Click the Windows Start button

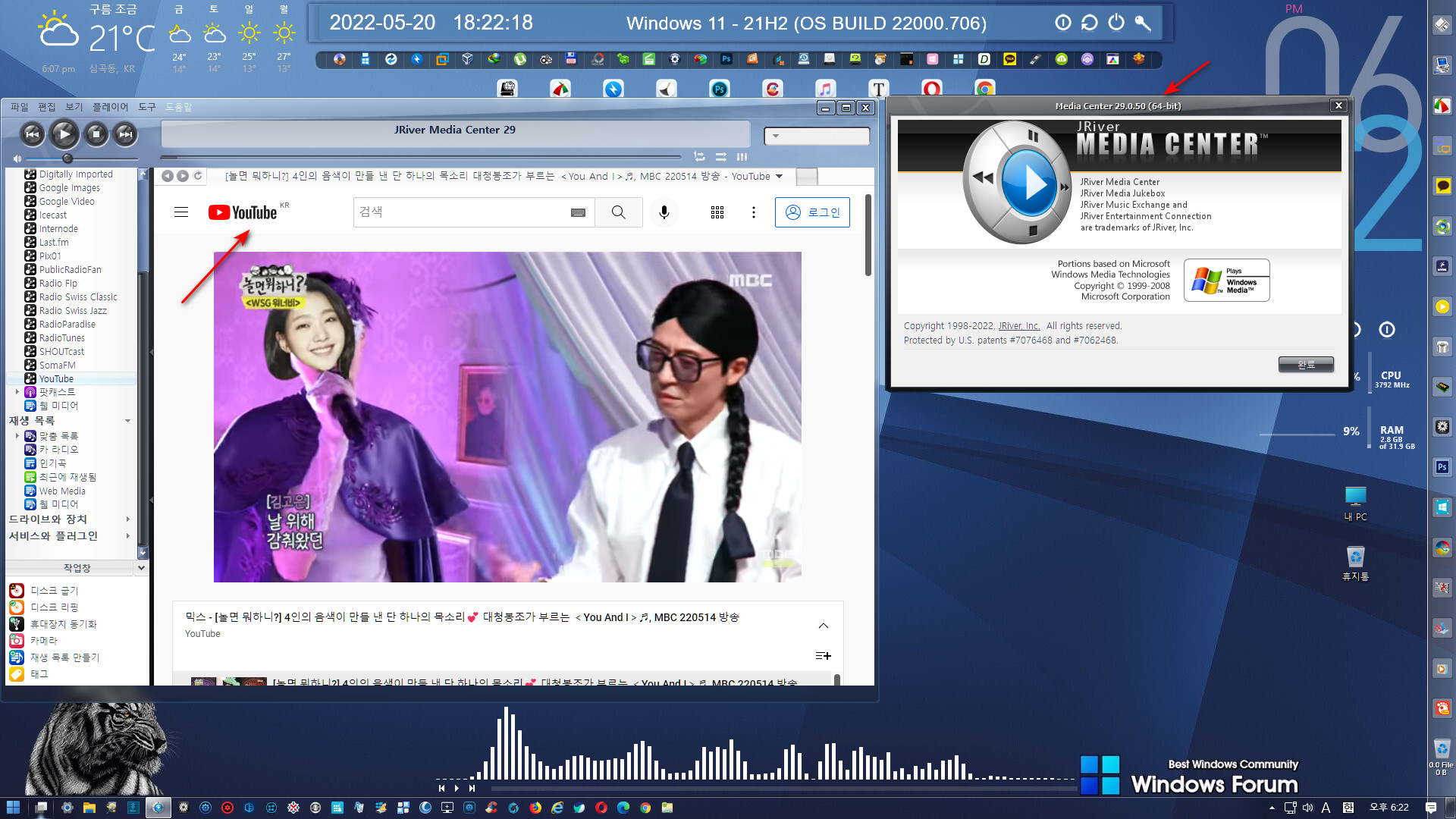pyautogui.click(x=13, y=808)
